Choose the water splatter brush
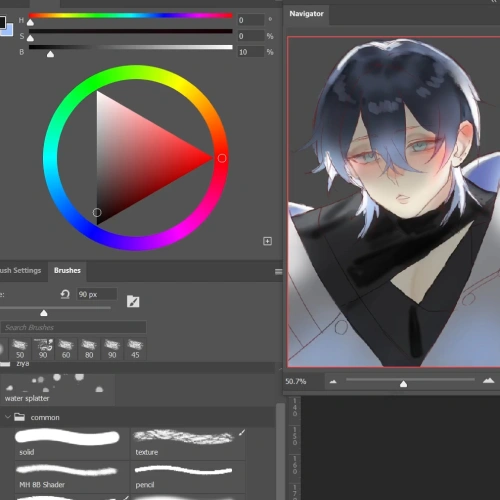The width and height of the screenshot is (500, 500). [x=58, y=389]
